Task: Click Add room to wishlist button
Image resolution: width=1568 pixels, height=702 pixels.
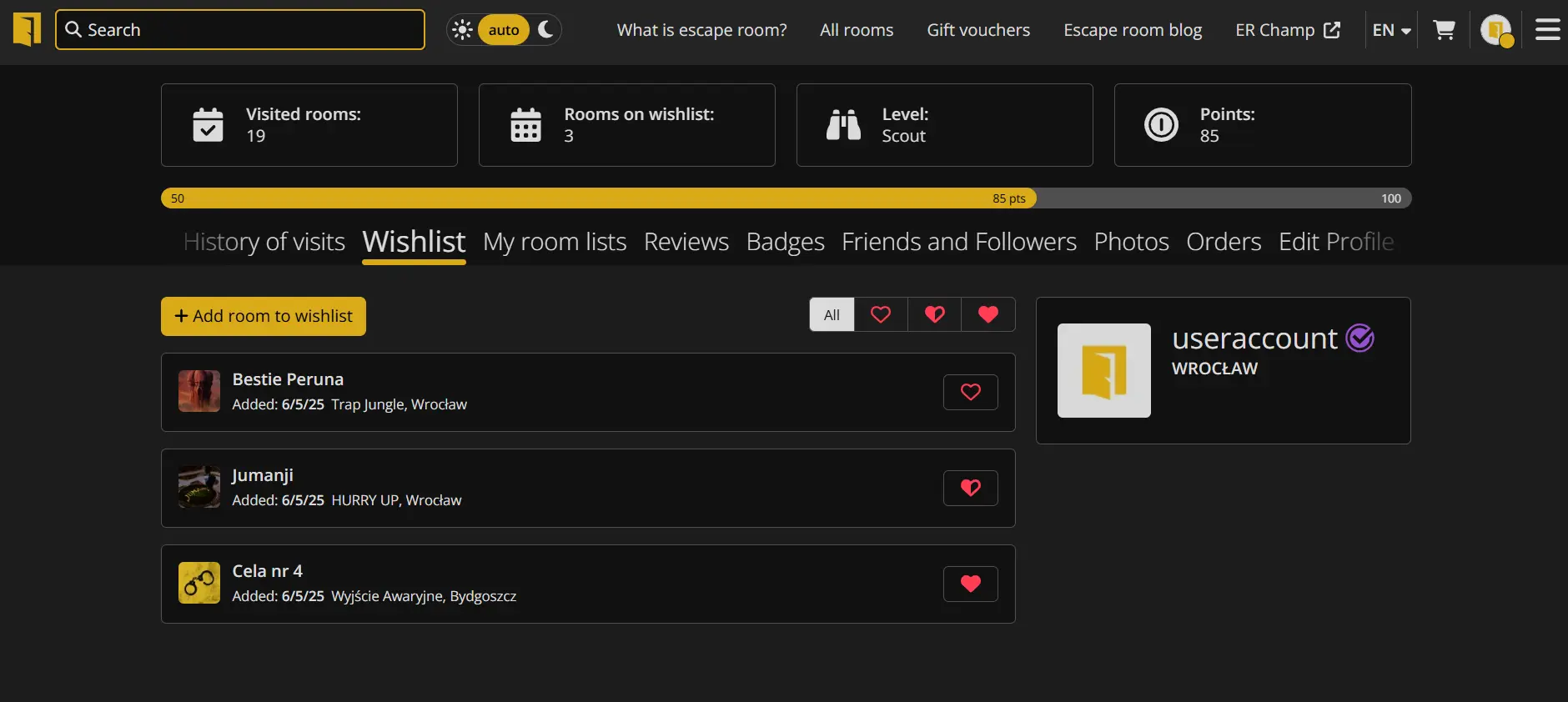Action: [264, 317]
